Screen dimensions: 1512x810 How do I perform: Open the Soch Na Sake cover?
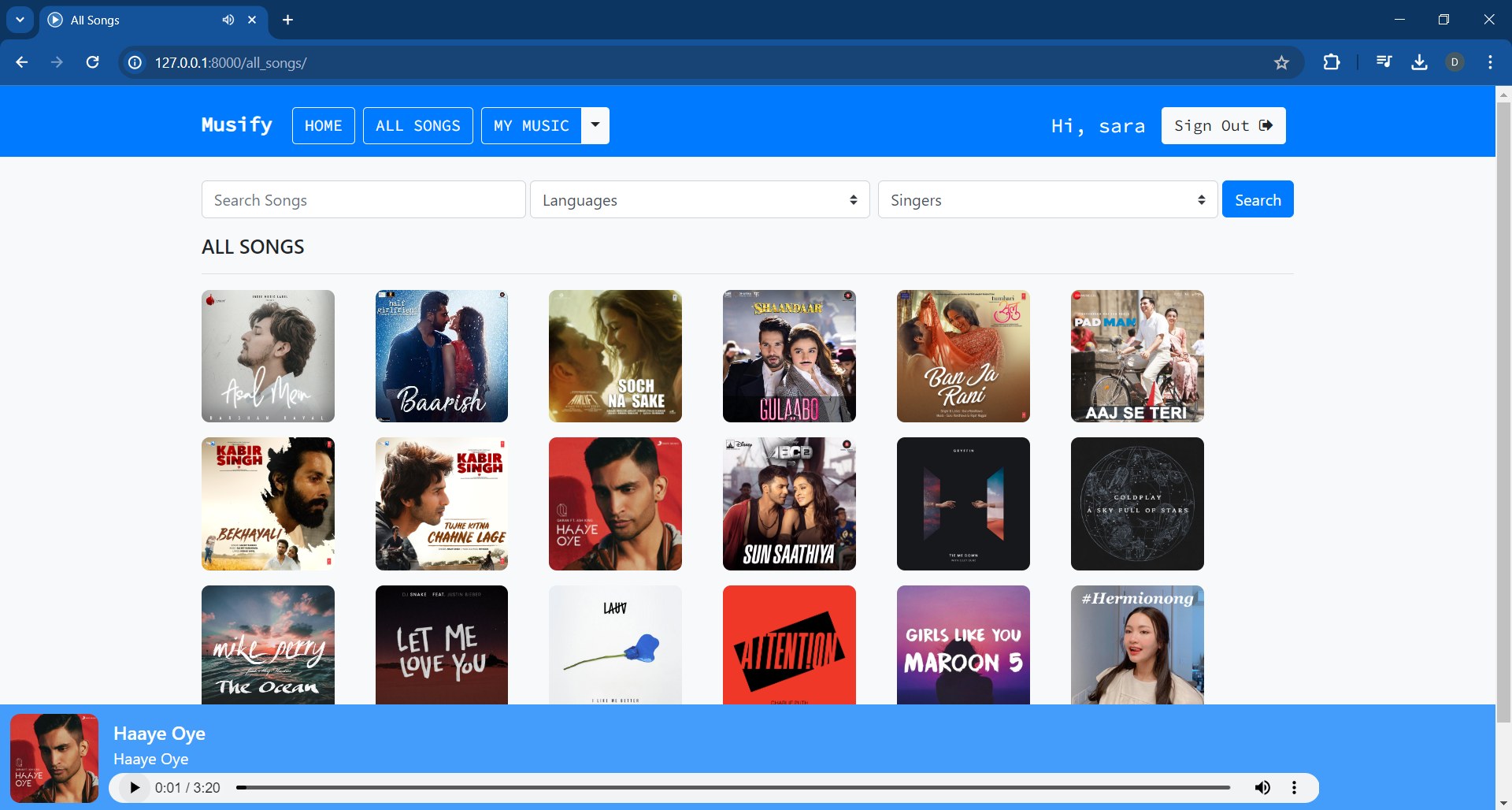pos(615,356)
